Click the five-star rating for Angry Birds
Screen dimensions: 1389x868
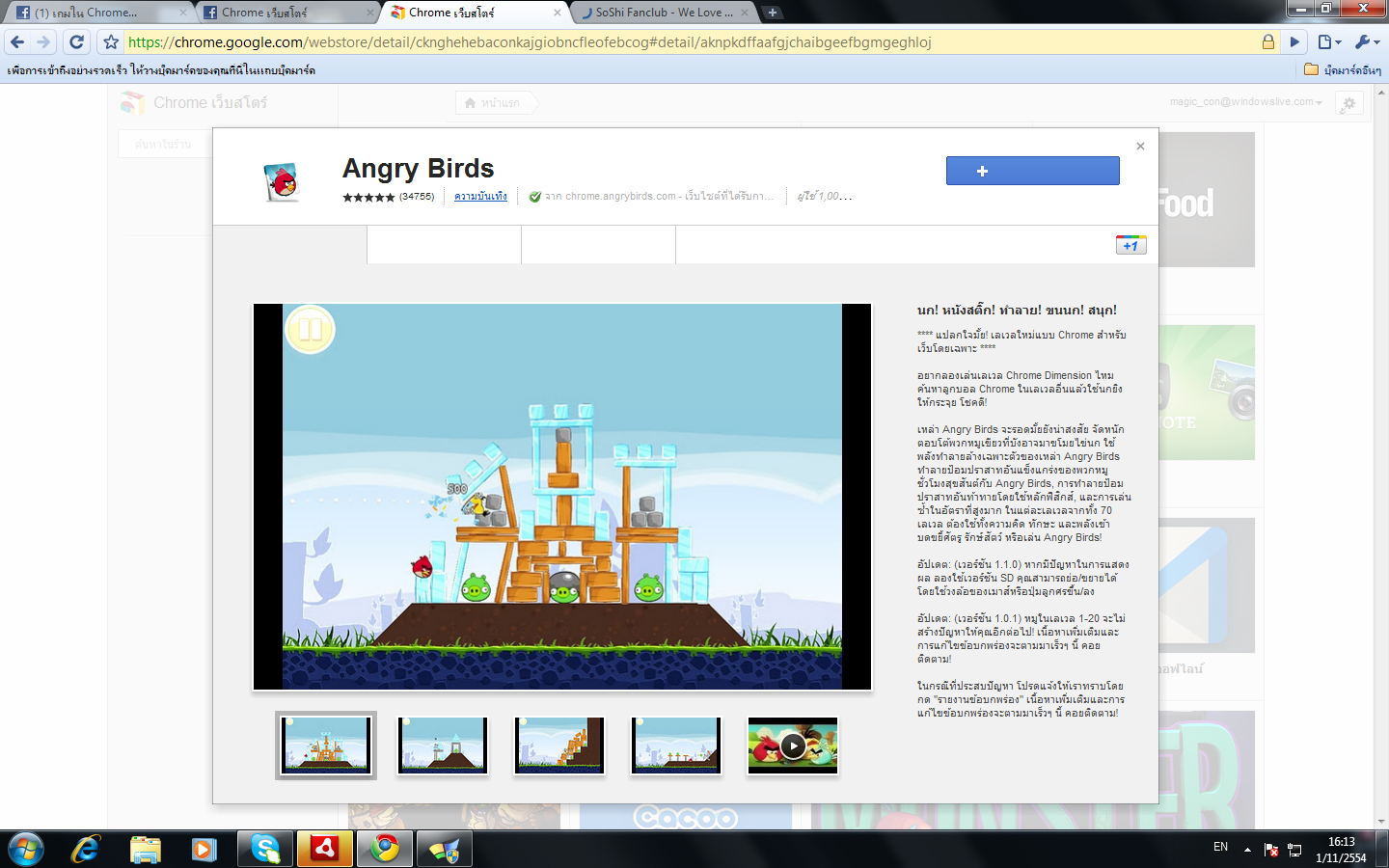368,197
